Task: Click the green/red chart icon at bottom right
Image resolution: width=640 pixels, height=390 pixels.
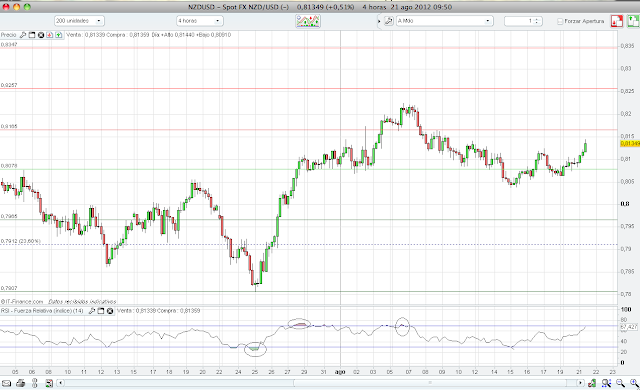Action: coord(592,383)
